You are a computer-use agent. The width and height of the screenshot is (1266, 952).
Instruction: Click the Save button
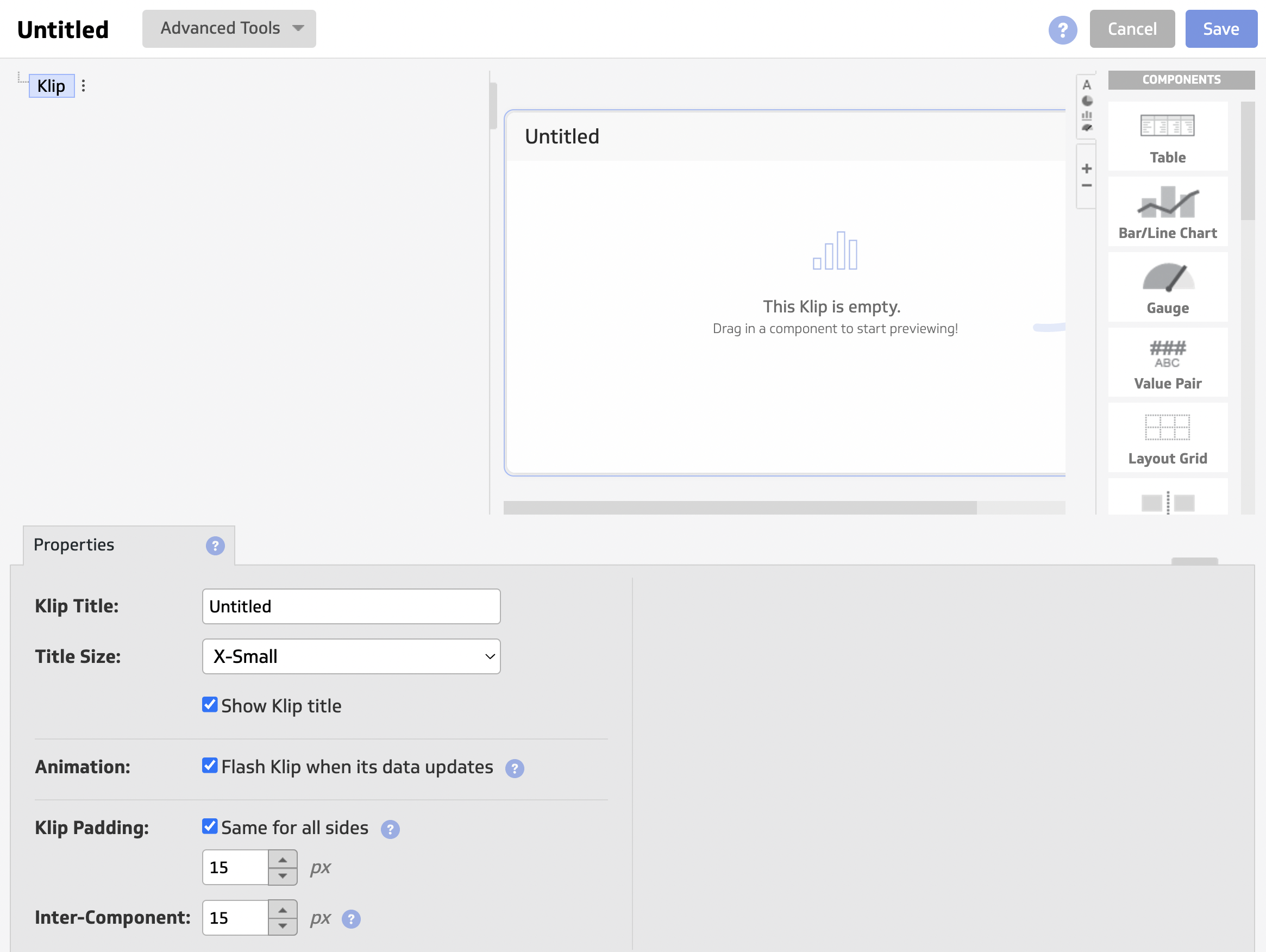[x=1220, y=27]
